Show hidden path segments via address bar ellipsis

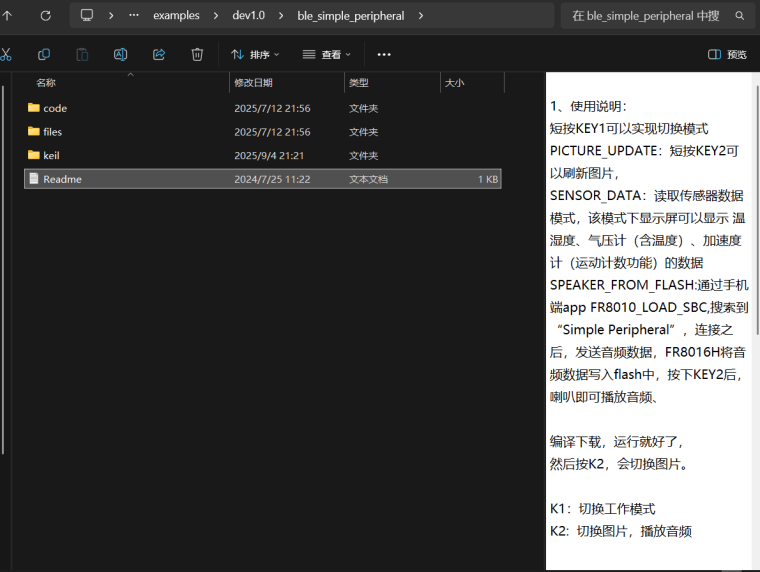(x=134, y=16)
